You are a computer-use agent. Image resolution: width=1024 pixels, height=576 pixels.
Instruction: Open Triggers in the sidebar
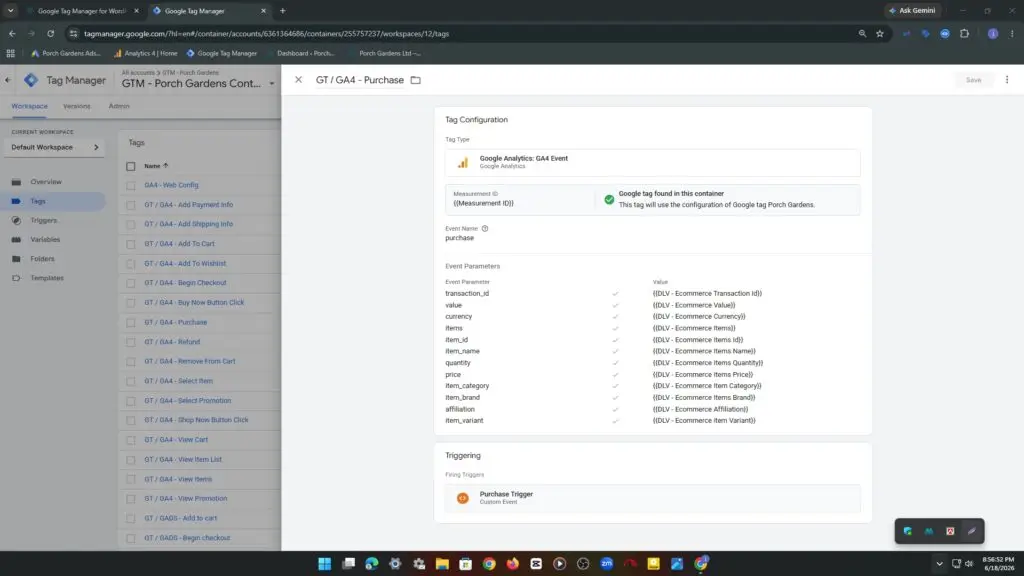43,220
